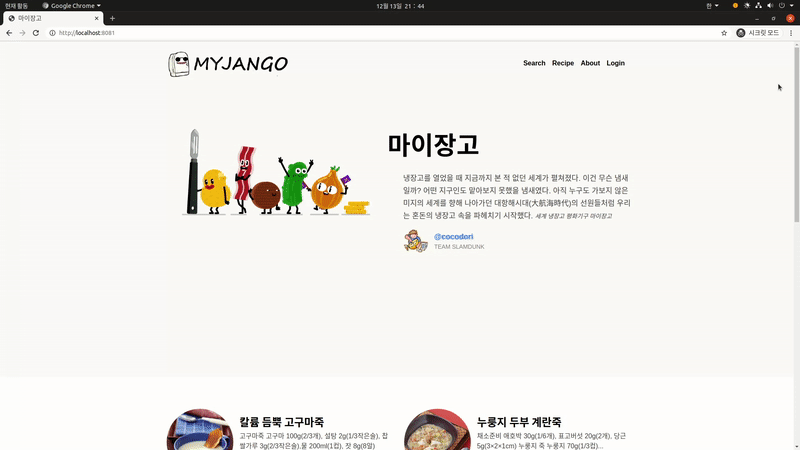Reload the page with the refresh icon
This screenshot has height=450, width=800.
(36, 33)
